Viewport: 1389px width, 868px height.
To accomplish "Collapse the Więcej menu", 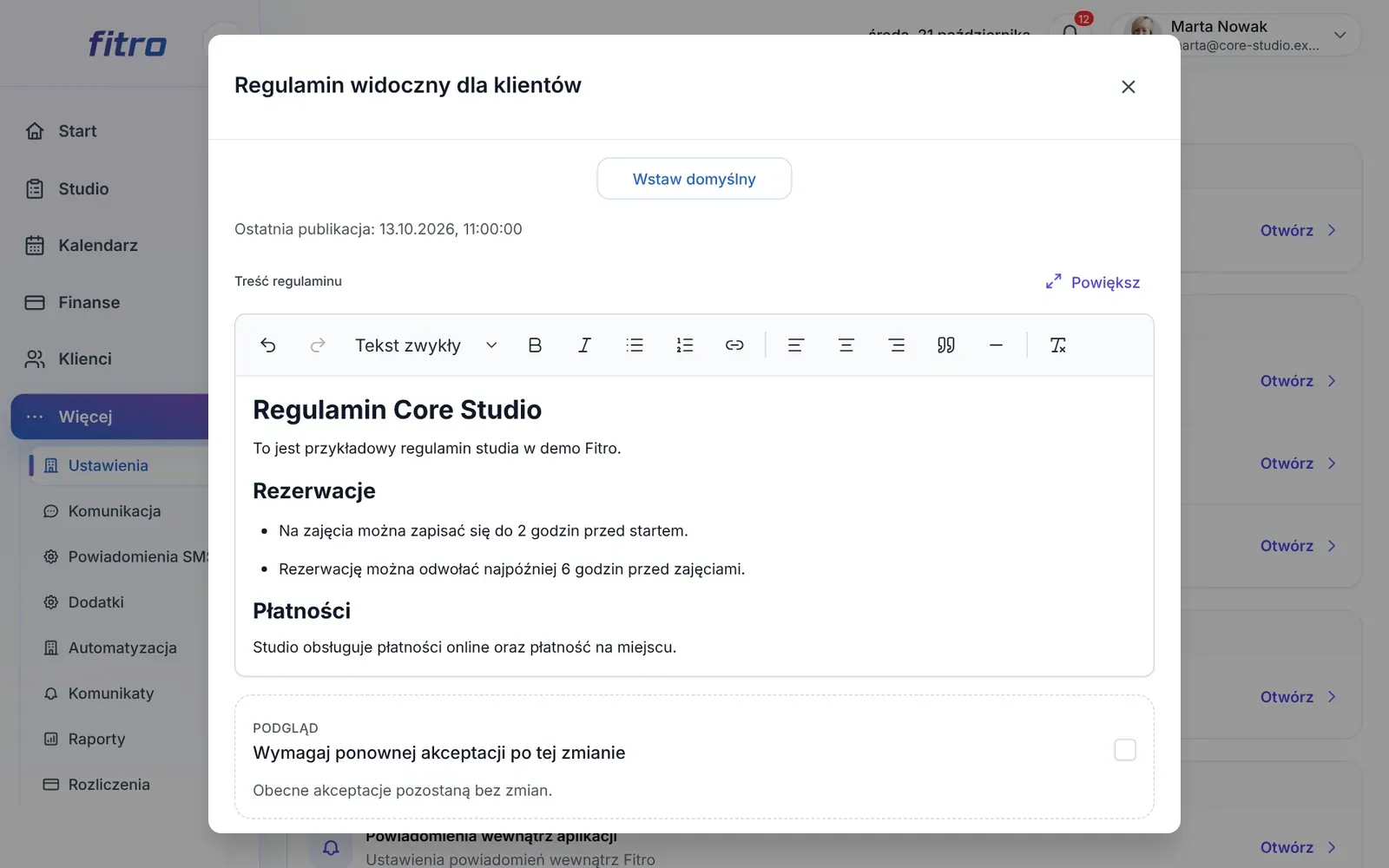I will pos(109,417).
